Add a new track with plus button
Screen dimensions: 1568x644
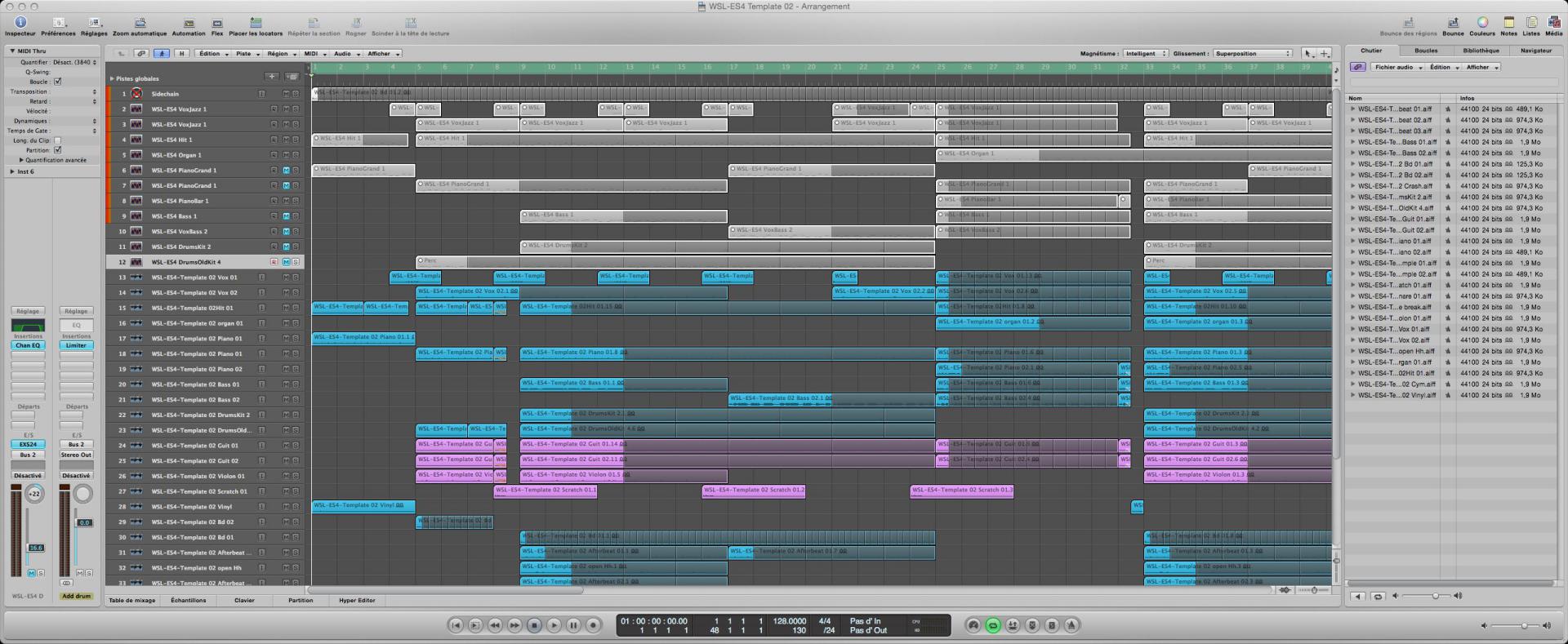coord(272,77)
